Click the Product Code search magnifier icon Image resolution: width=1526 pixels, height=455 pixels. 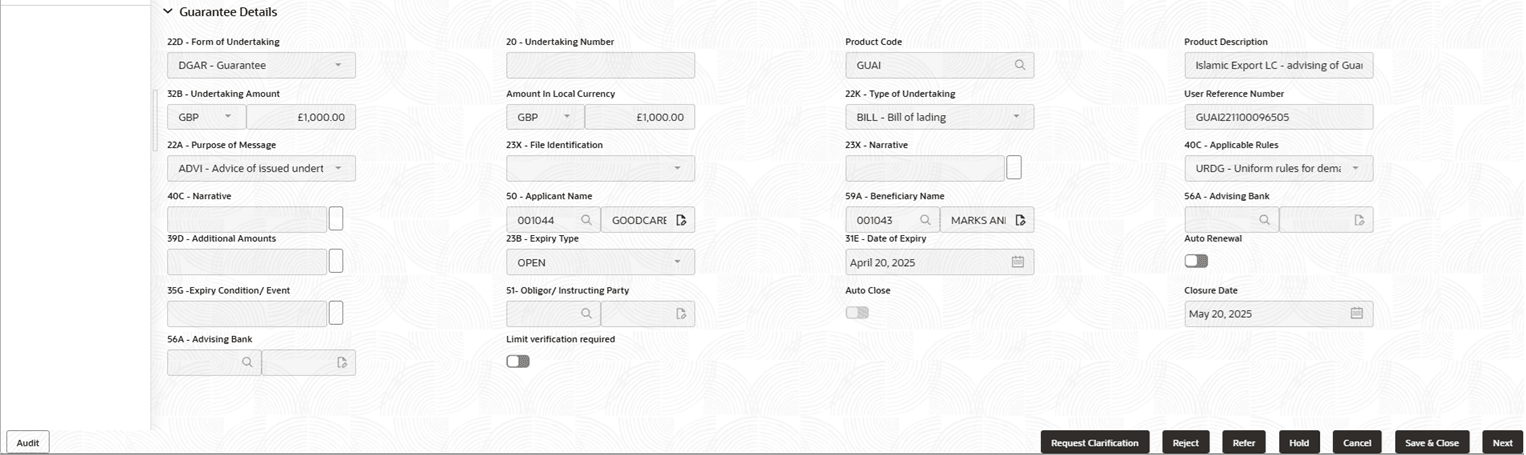1020,65
